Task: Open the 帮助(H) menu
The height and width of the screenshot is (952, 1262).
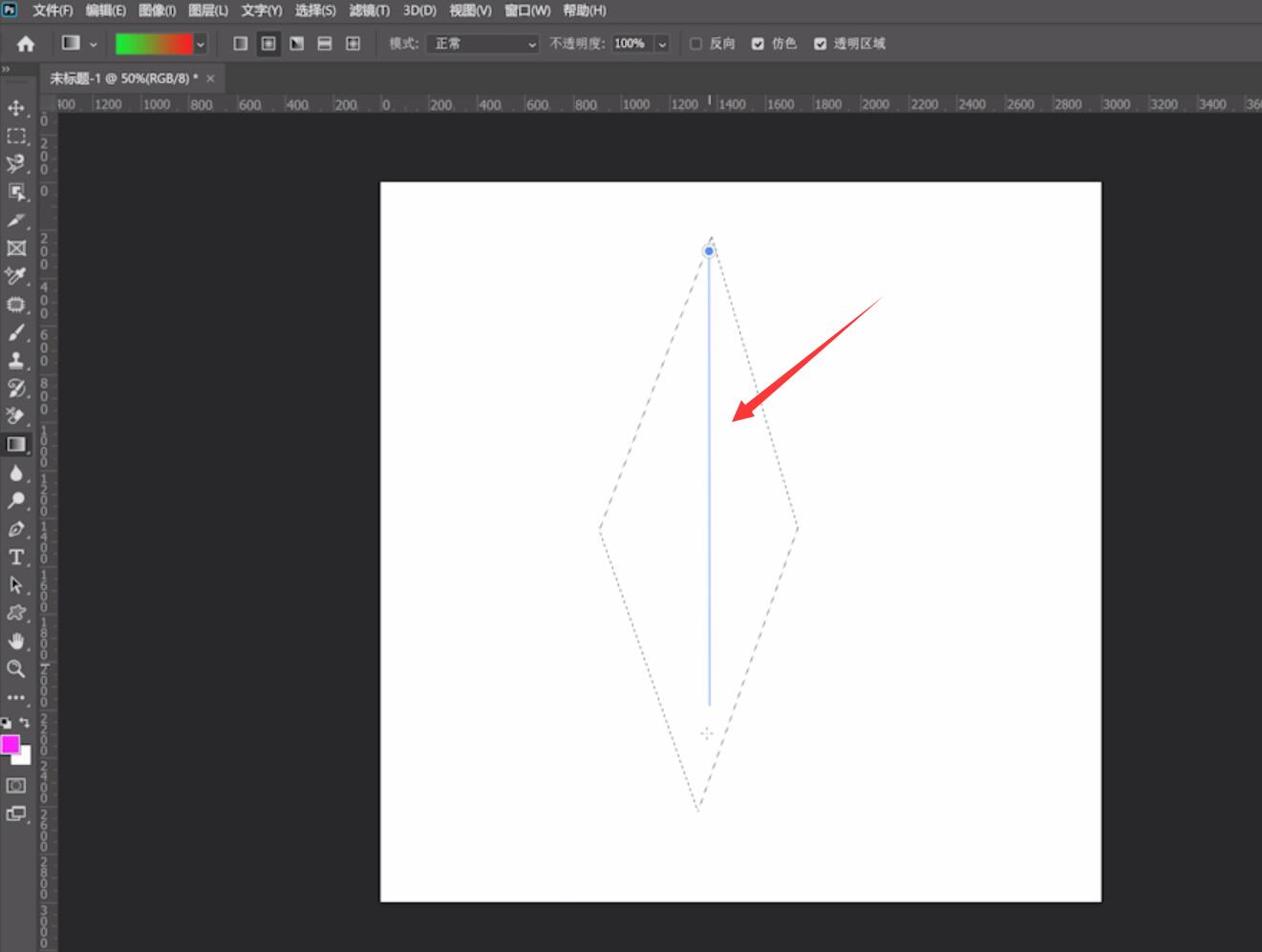Action: tap(585, 11)
